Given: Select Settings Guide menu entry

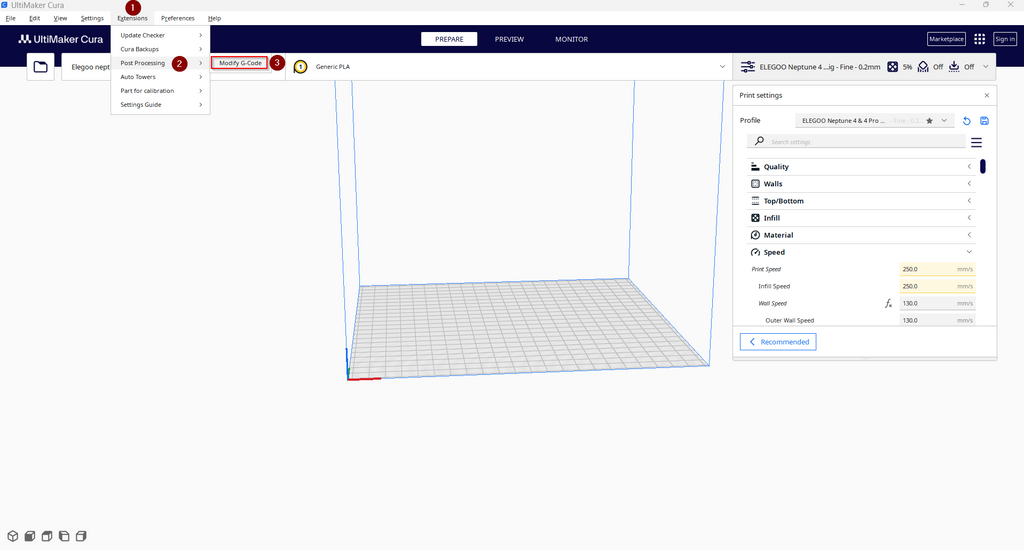Looking at the screenshot, I should click(160, 105).
